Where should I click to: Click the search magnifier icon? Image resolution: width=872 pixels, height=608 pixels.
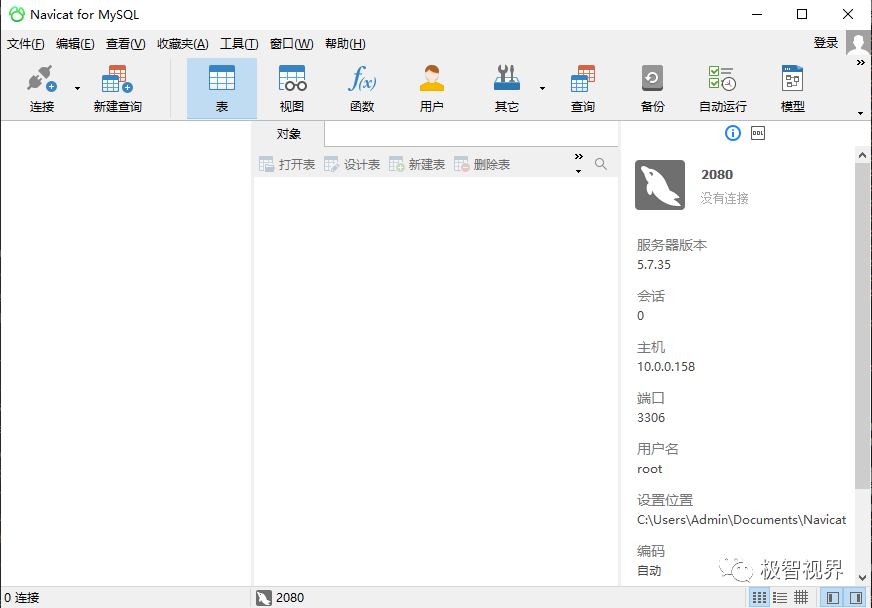(x=601, y=164)
